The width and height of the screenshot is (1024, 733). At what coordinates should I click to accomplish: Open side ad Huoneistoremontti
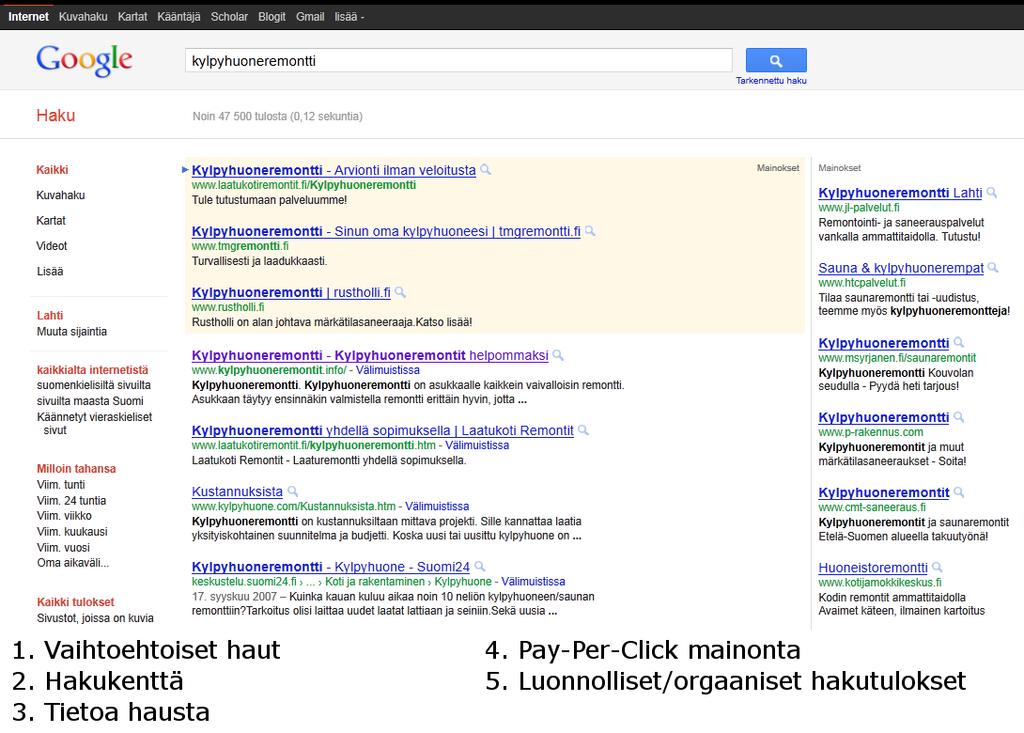(x=873, y=568)
